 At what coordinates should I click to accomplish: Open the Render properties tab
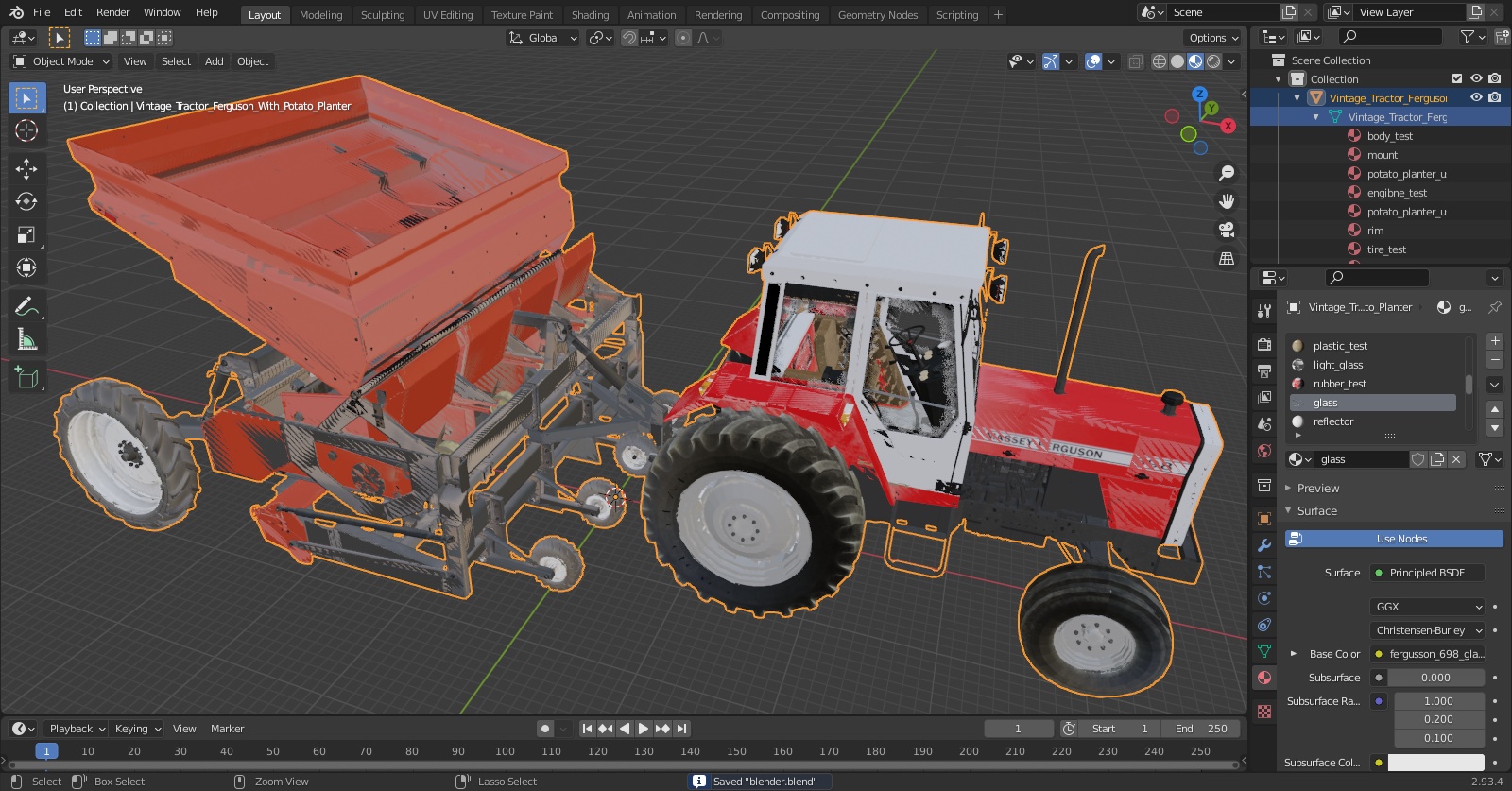point(1264,344)
